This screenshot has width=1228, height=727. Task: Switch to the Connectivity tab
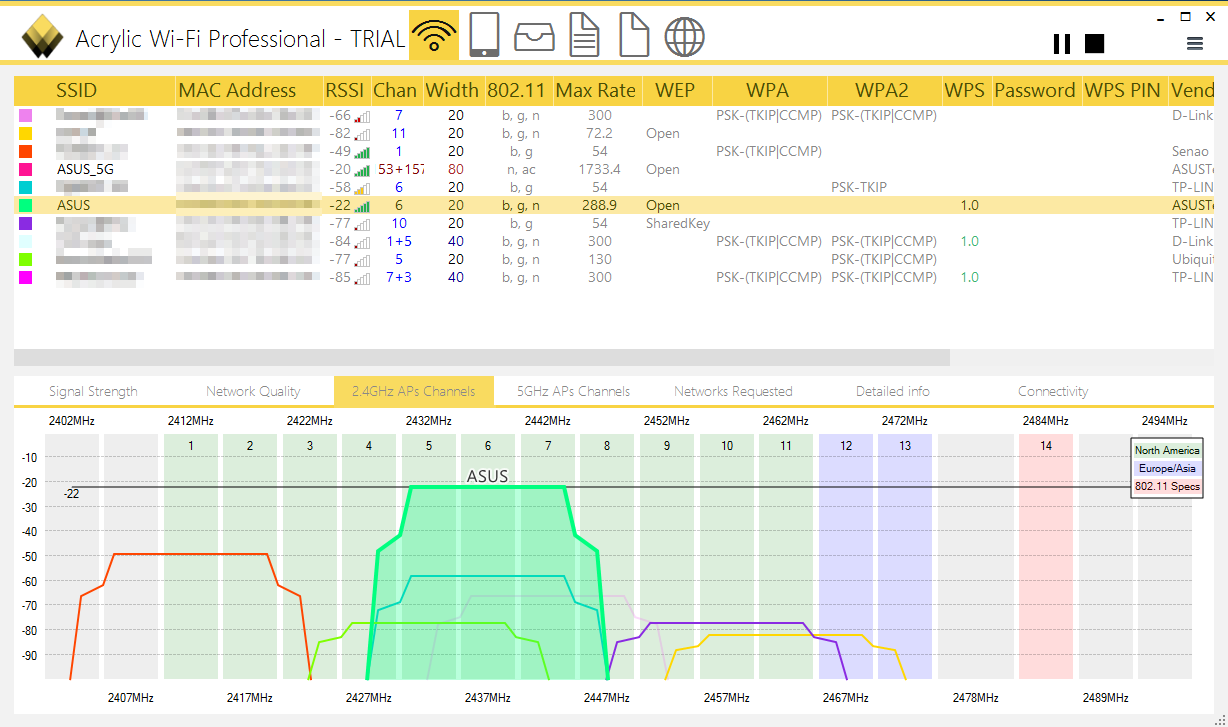coord(1053,391)
